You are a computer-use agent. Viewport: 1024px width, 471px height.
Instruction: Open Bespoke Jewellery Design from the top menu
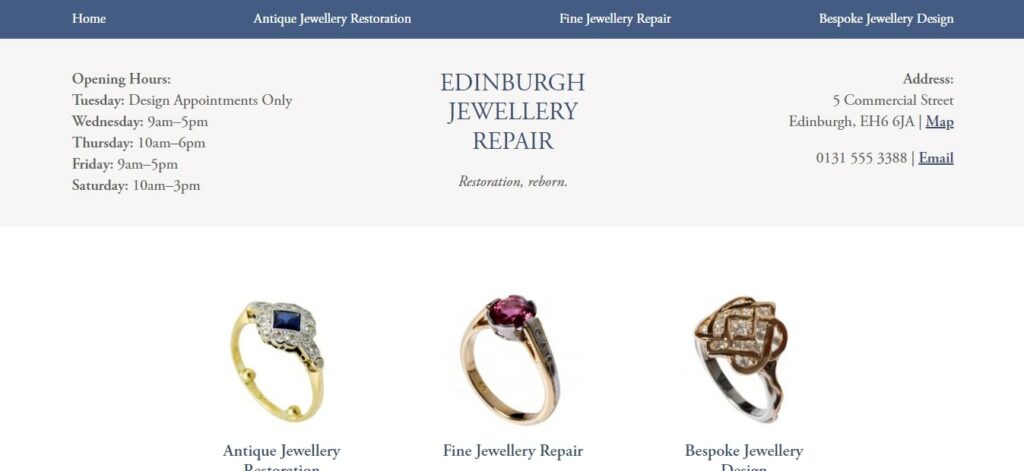[x=886, y=19]
